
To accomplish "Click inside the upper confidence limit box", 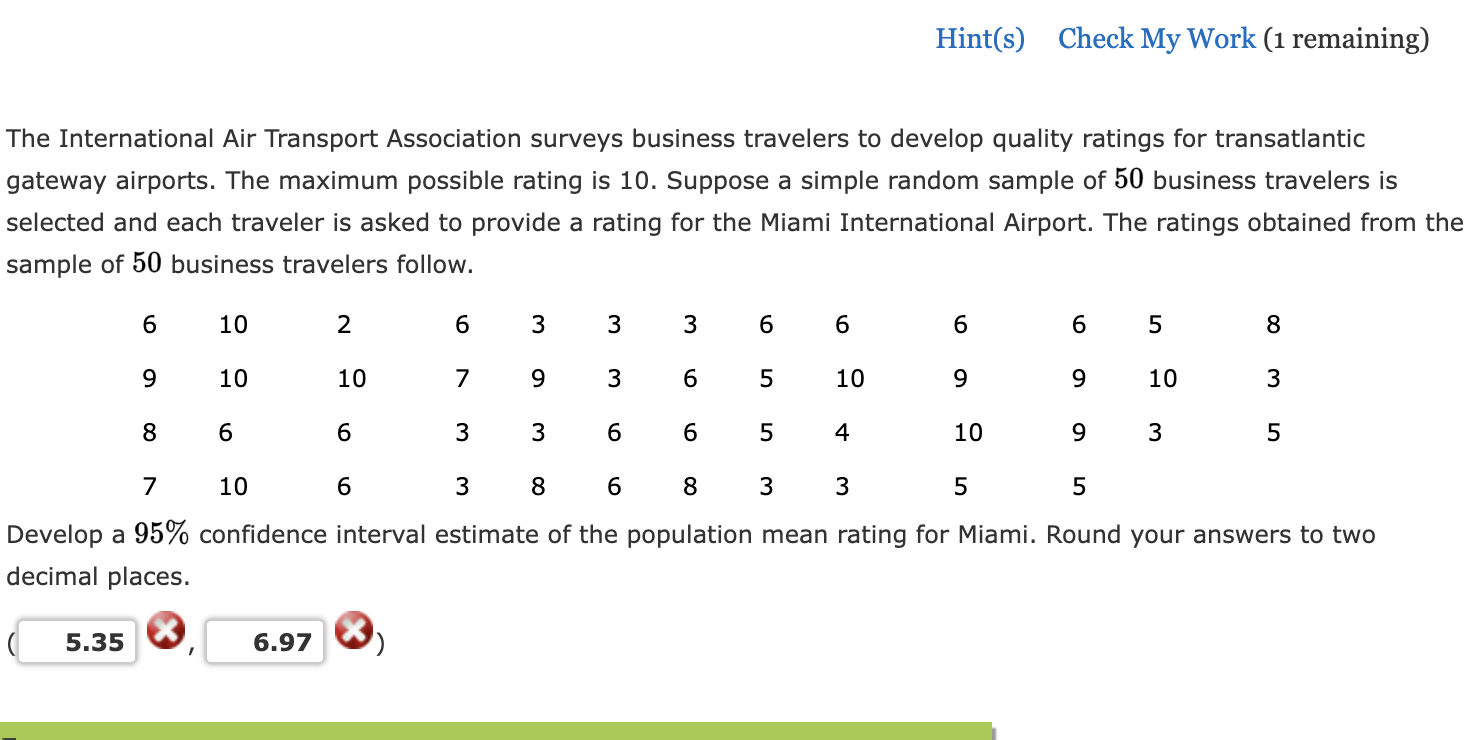I will pos(264,642).
